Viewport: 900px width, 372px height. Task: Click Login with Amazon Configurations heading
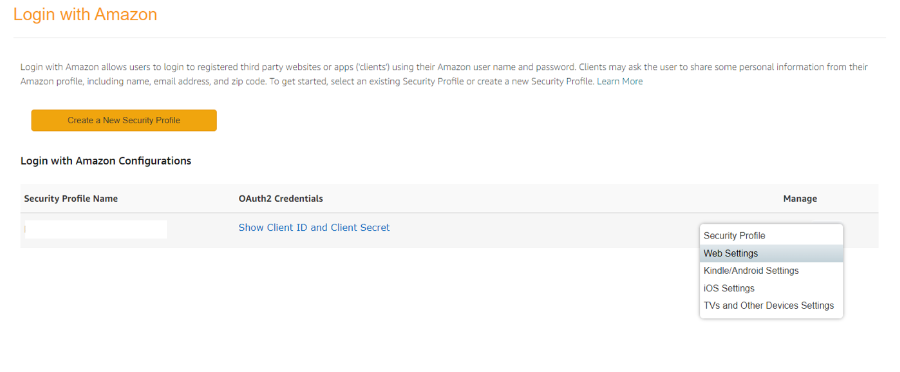pos(106,161)
